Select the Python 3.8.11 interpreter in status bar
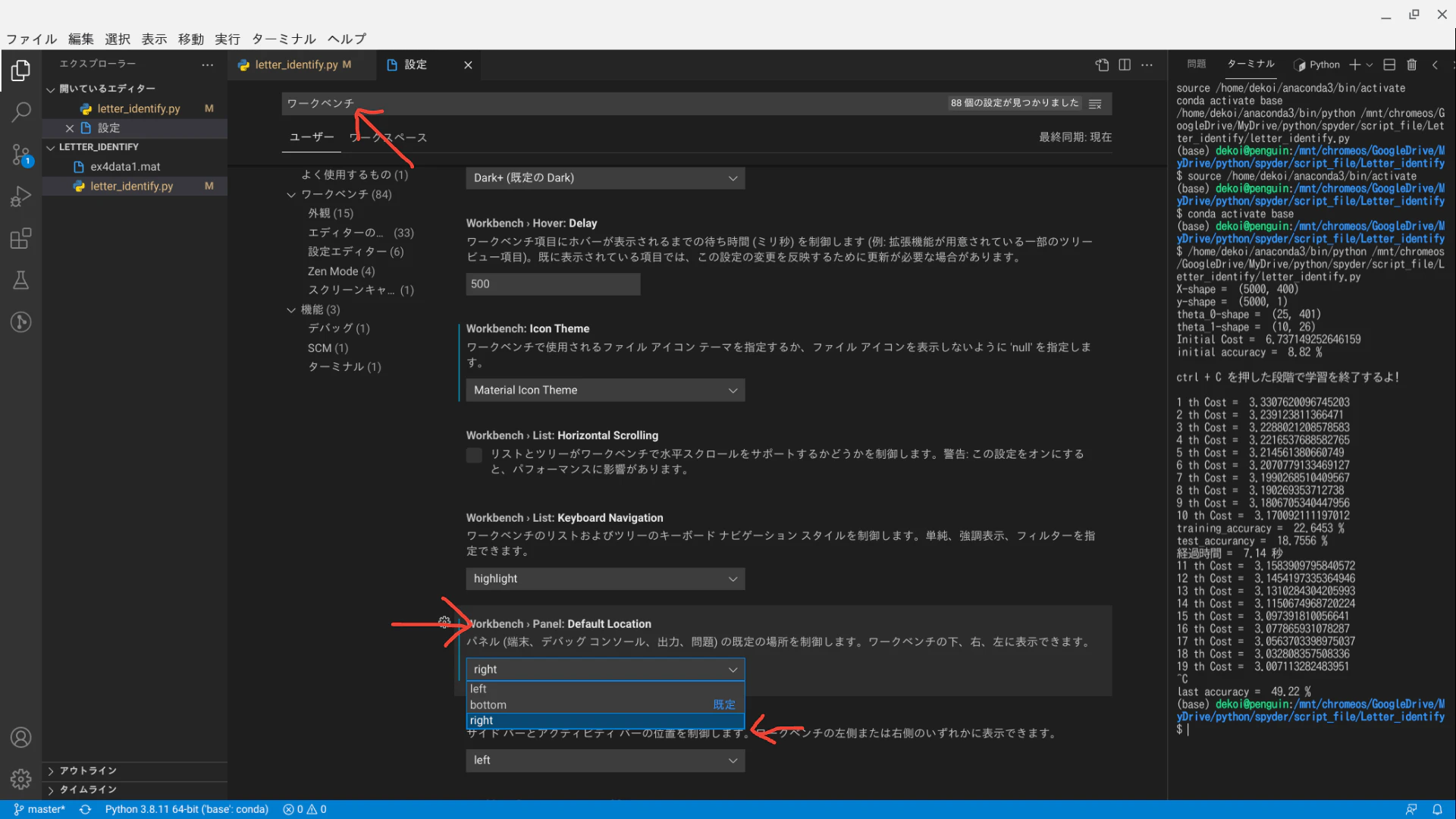The image size is (1456, 819). (x=187, y=809)
